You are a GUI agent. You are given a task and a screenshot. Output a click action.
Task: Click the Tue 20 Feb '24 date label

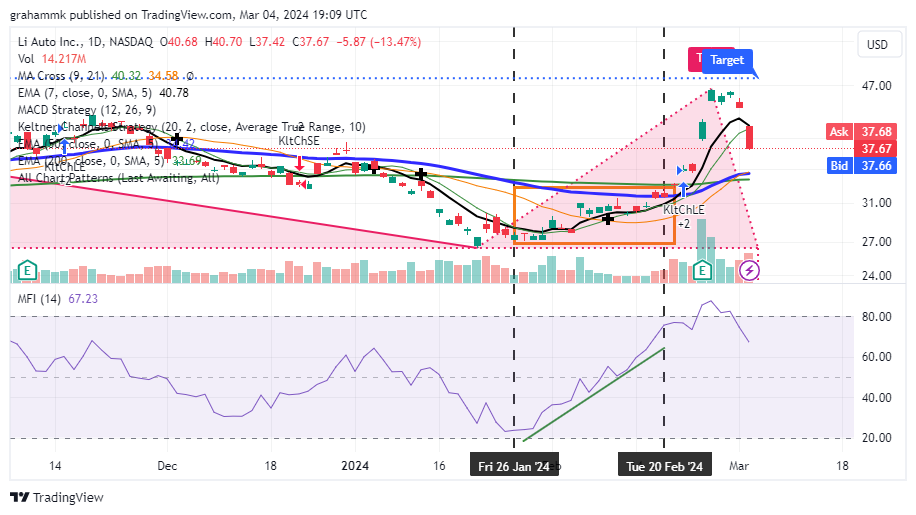[x=664, y=467]
